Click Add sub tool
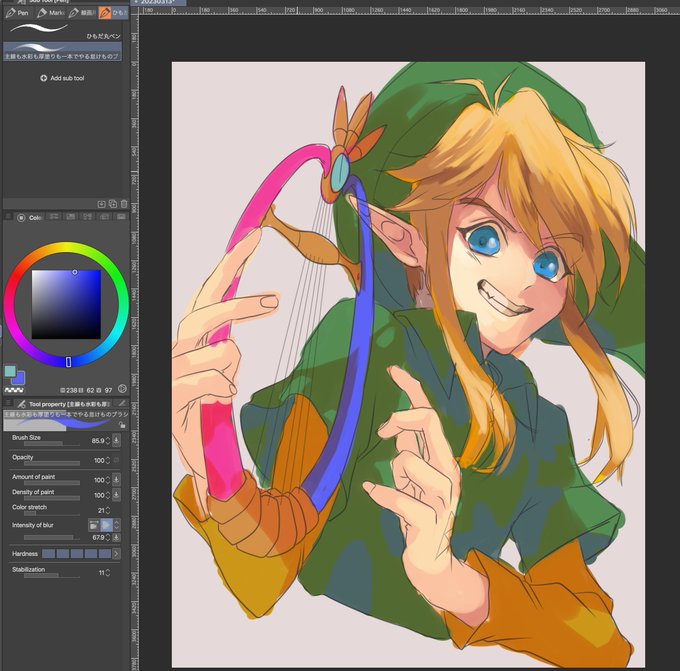This screenshot has width=680, height=671. coord(62,78)
